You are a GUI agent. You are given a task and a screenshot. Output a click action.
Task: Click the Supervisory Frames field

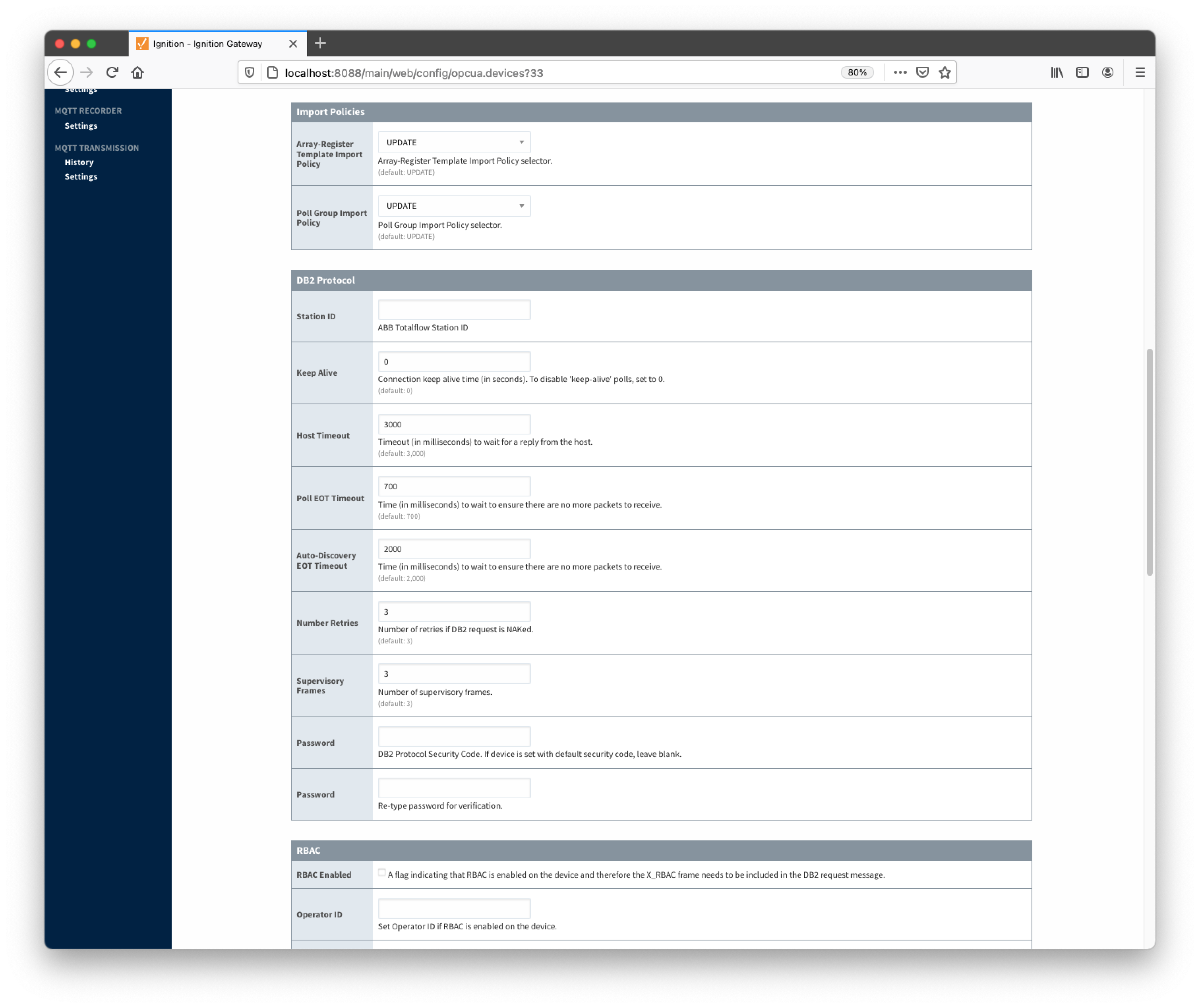point(454,674)
